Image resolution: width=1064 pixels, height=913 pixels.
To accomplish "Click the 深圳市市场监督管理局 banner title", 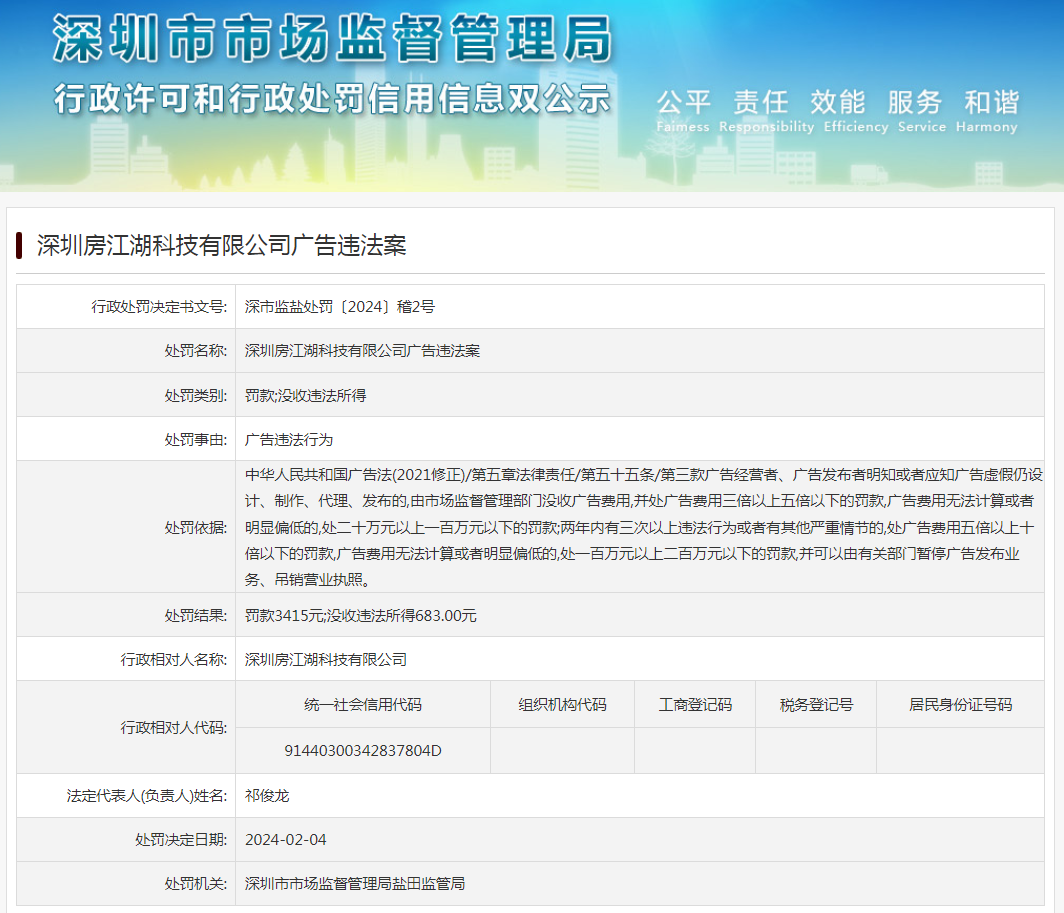I will pos(332,39).
